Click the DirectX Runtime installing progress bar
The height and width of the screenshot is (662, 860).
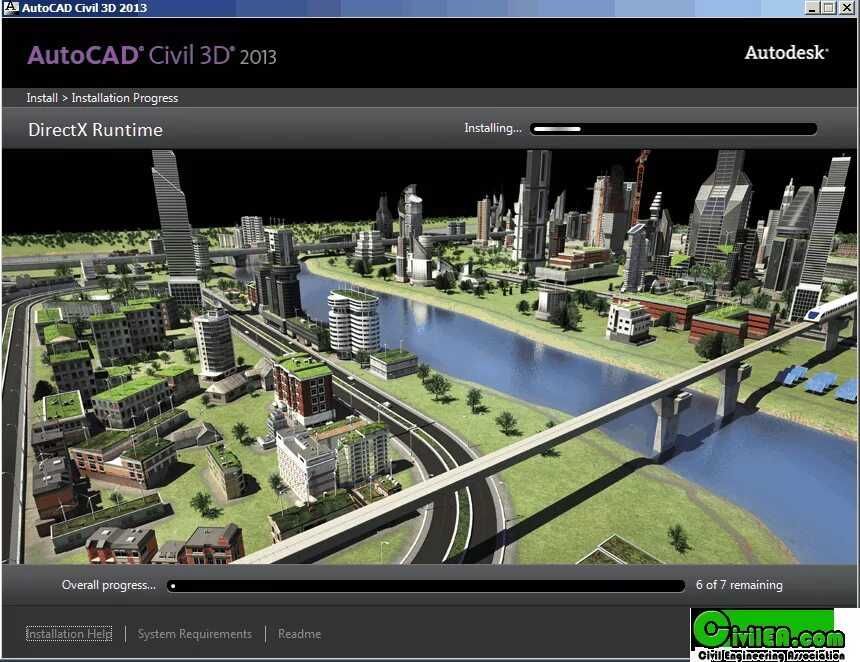(x=674, y=129)
